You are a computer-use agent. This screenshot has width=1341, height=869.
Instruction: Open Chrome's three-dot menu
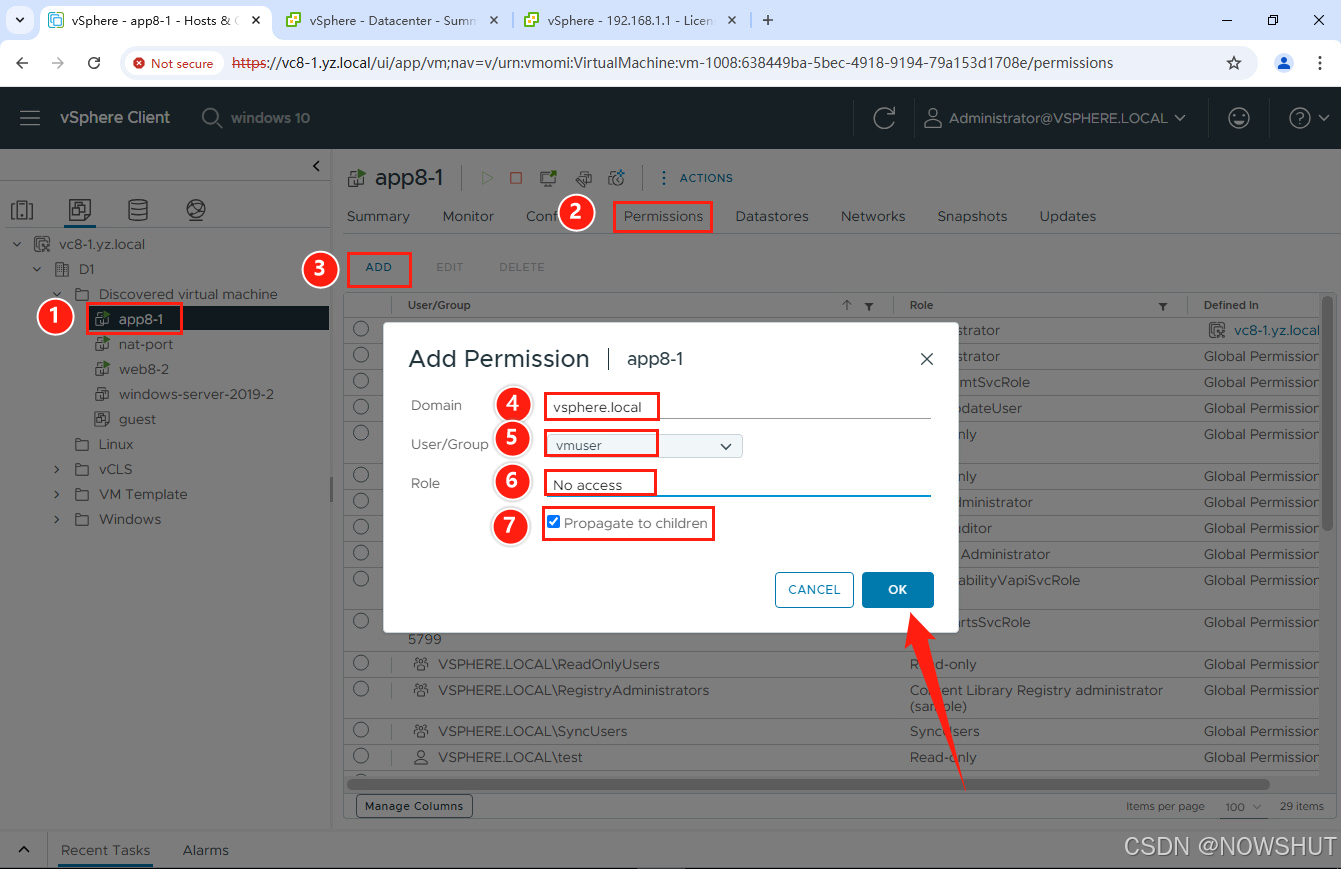click(1320, 63)
